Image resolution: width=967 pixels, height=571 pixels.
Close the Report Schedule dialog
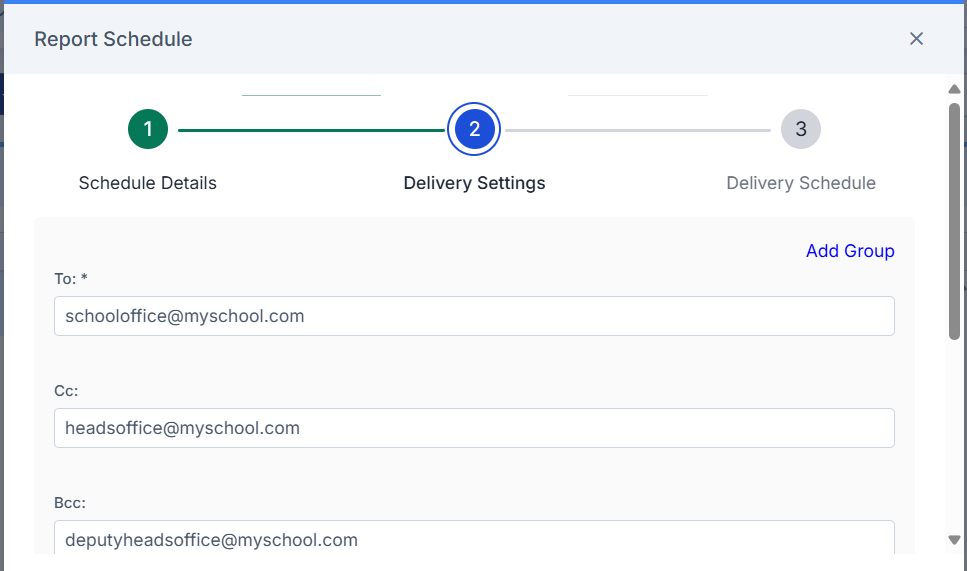click(x=916, y=38)
